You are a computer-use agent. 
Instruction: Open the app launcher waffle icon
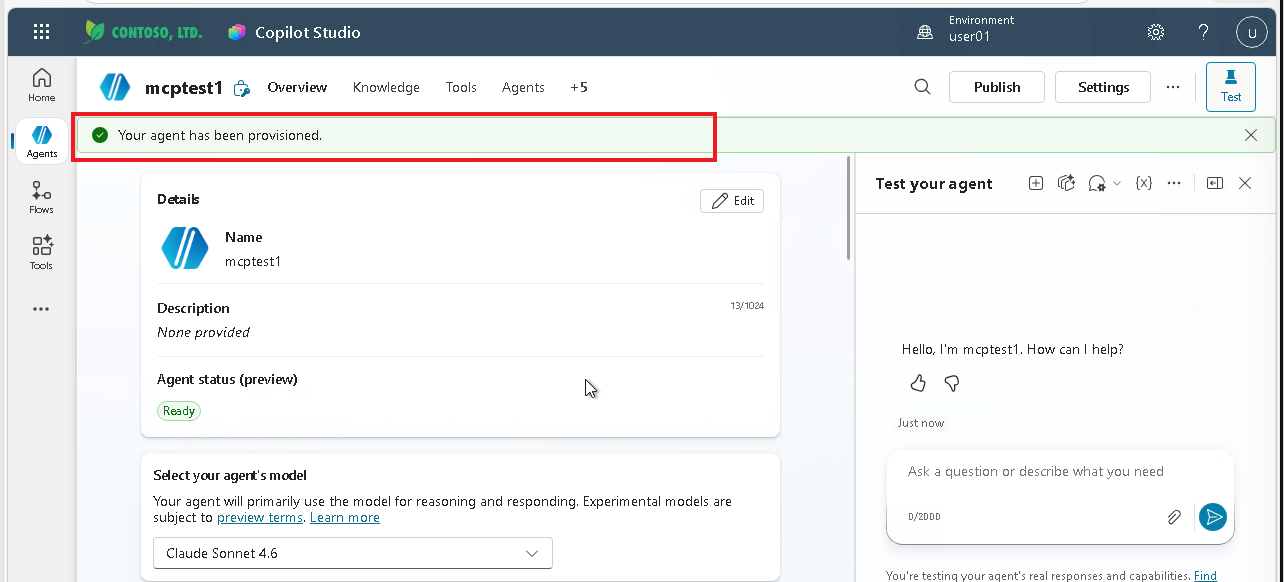tap(41, 32)
